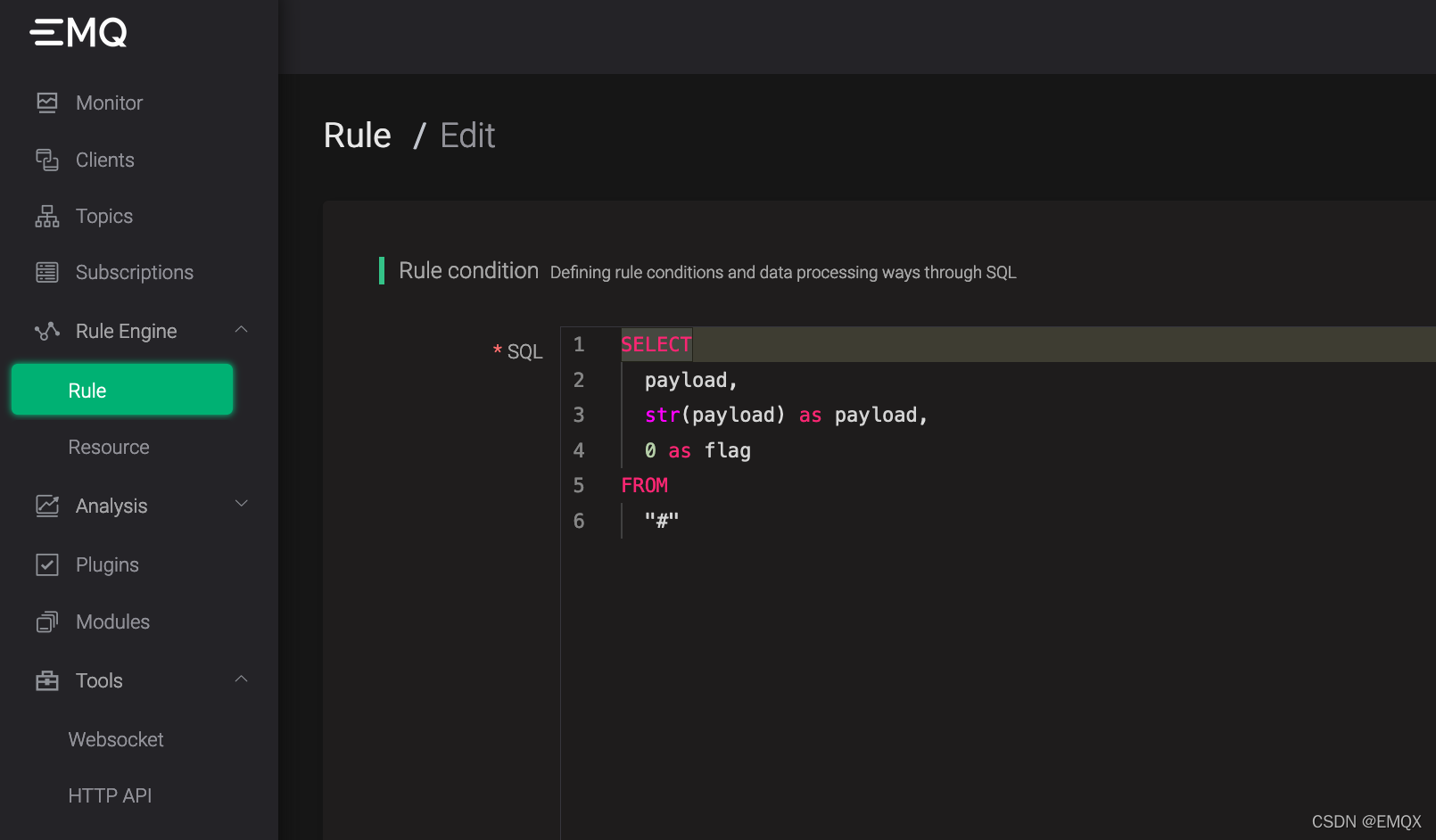Click '0 as flag' on line 4

(x=698, y=450)
